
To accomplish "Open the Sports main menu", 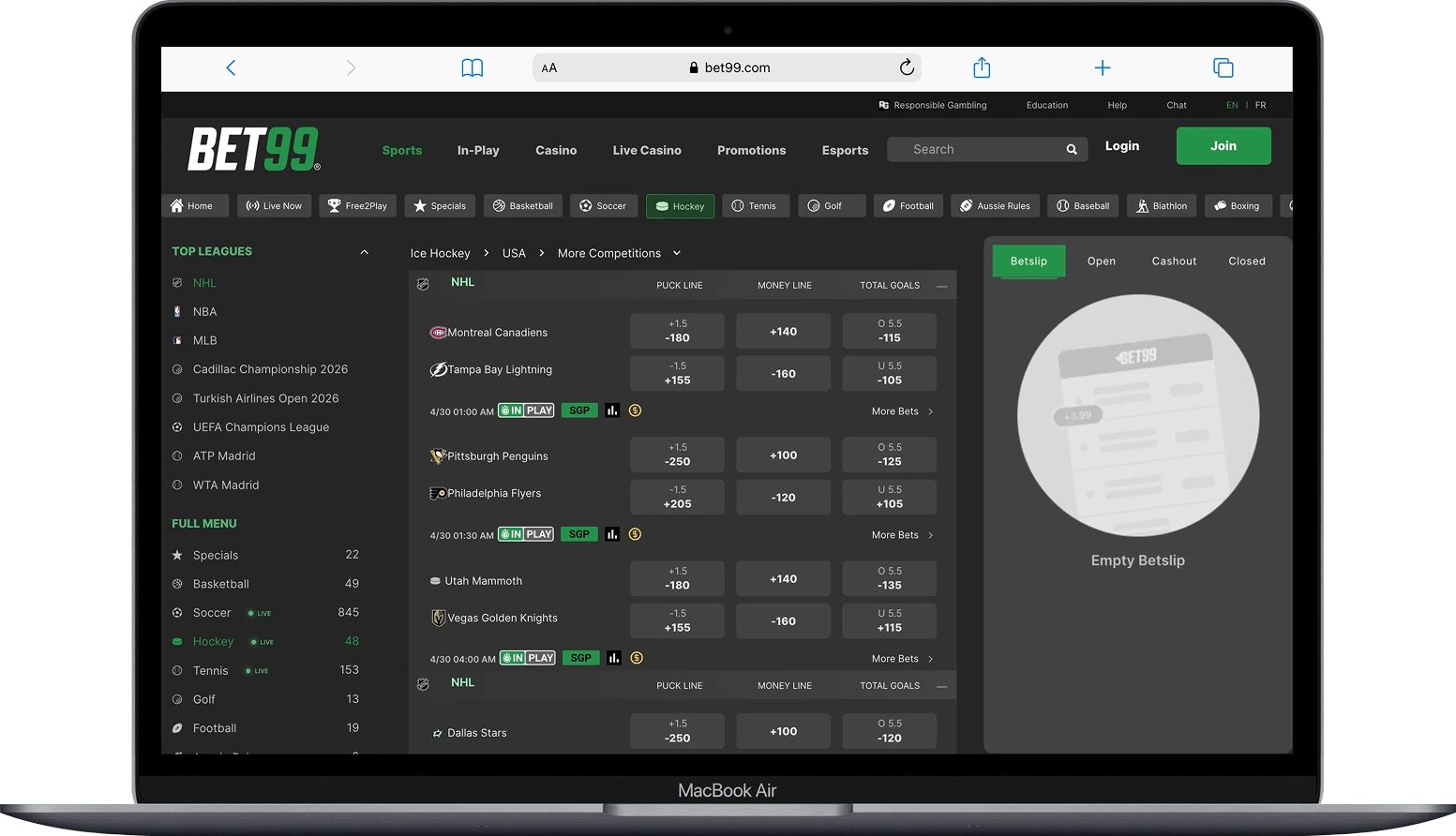I will click(402, 150).
